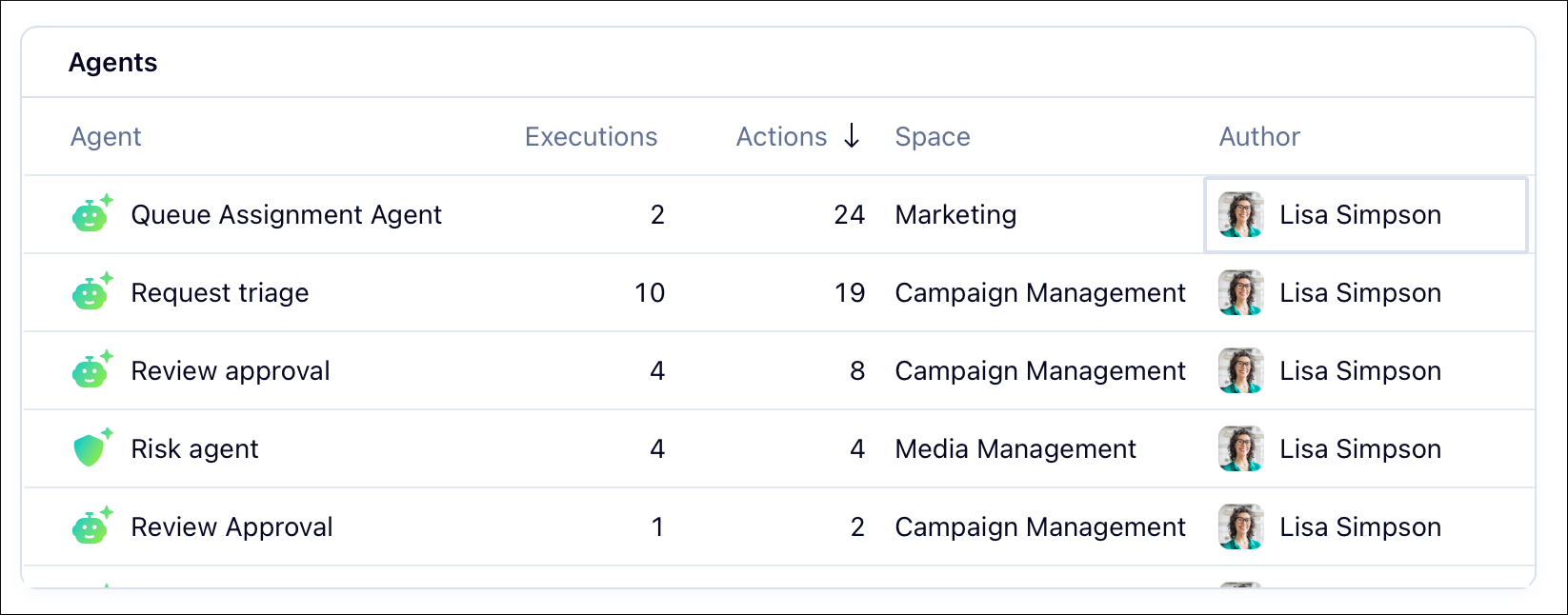Click Lisa Simpson name in Review Approval row

tap(1360, 527)
